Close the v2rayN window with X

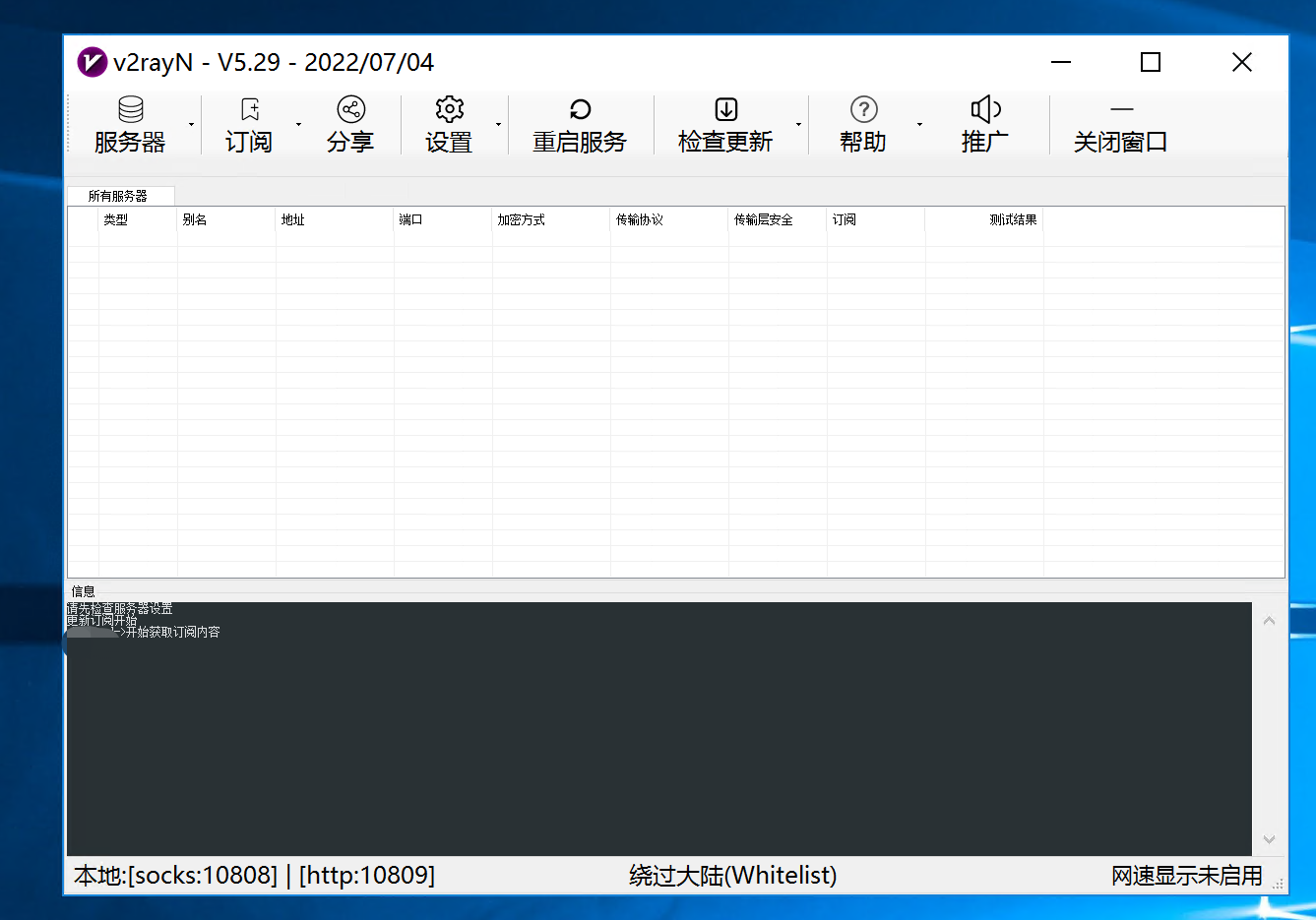(1242, 62)
